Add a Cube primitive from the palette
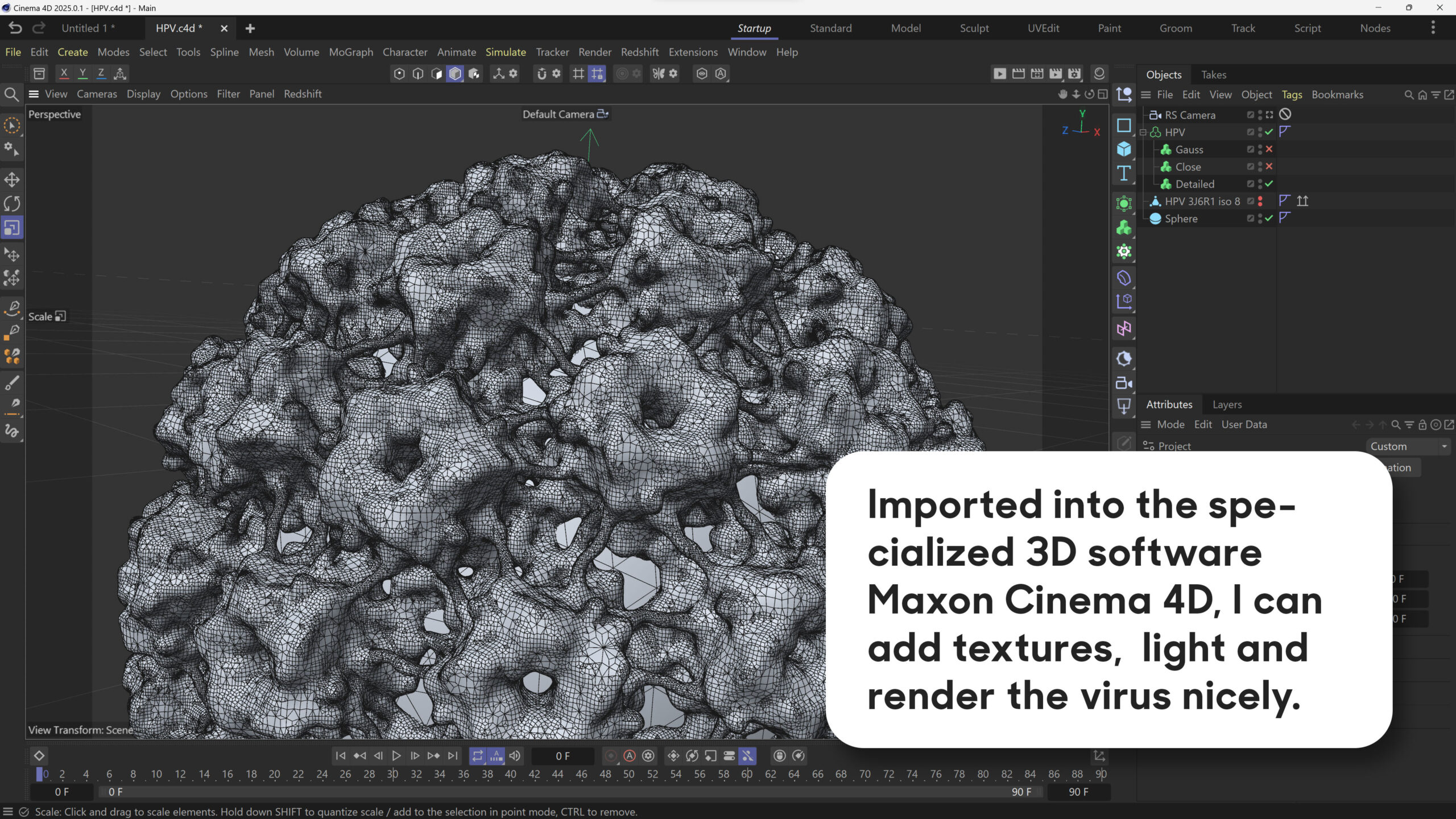Screen dimensions: 1456x819 point(1123,149)
